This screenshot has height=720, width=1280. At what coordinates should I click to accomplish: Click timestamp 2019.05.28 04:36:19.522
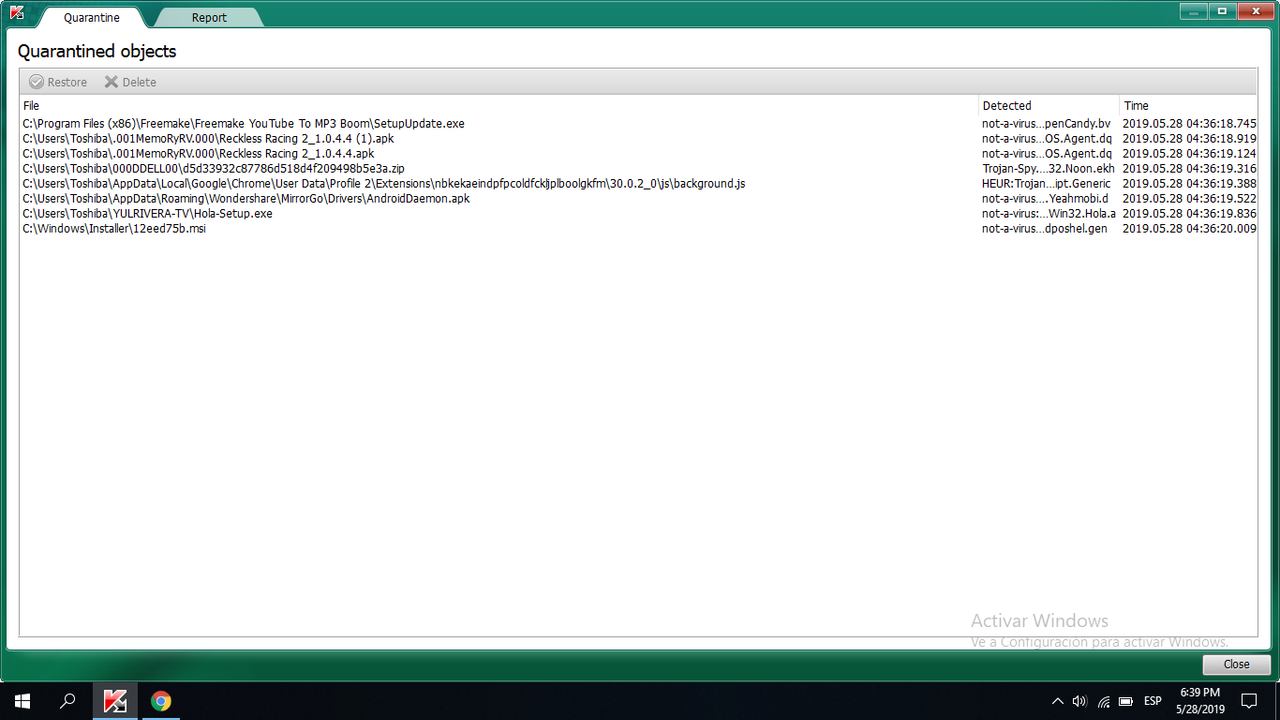pos(1189,199)
